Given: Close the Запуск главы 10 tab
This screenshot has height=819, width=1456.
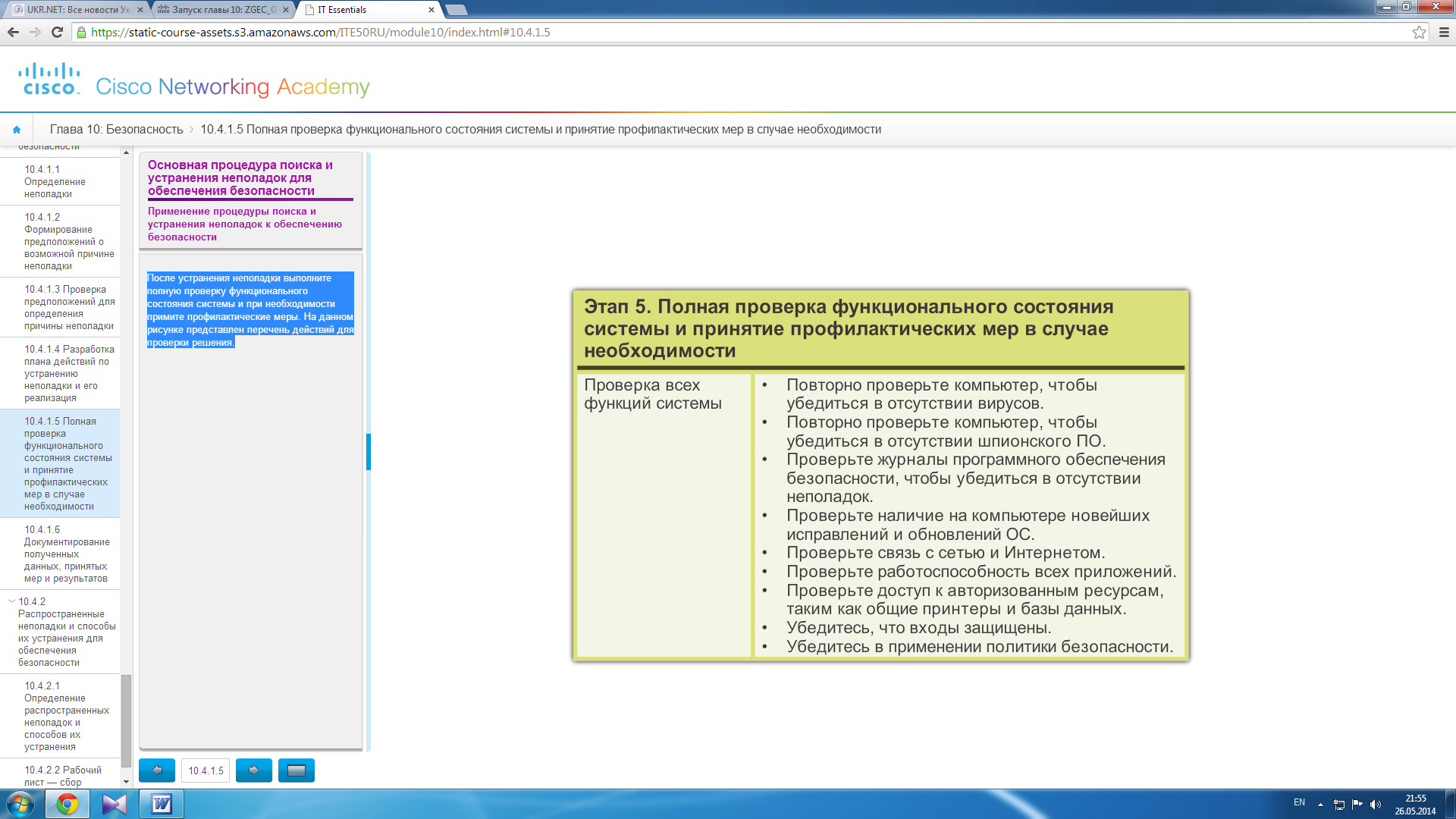Looking at the screenshot, I should (286, 10).
